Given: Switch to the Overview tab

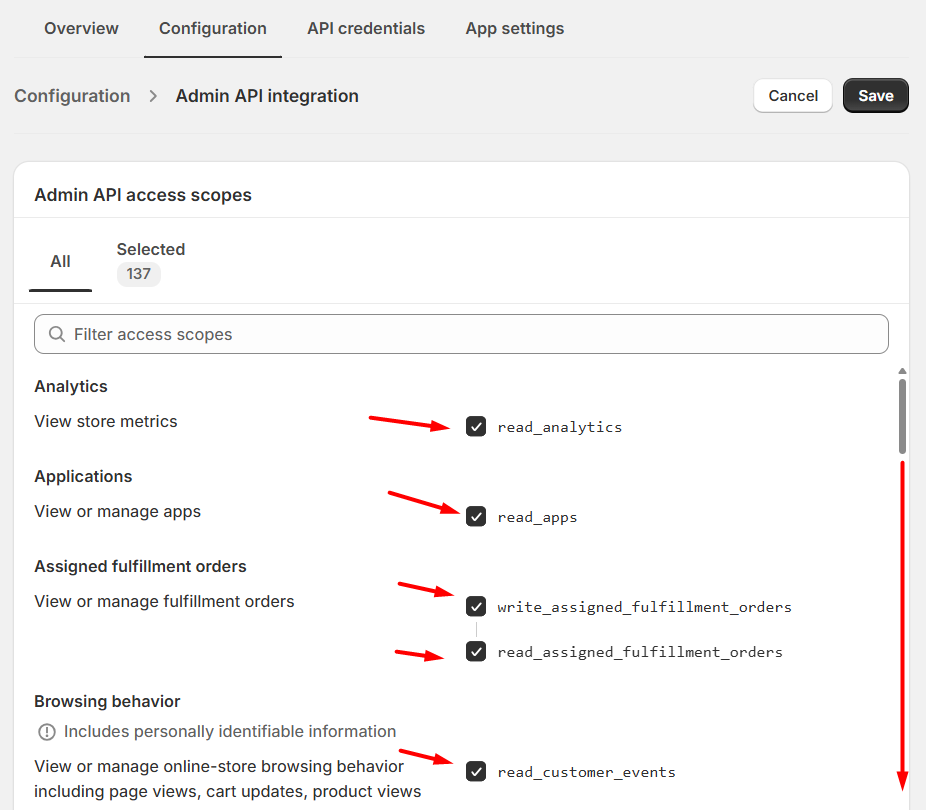Looking at the screenshot, I should tap(81, 28).
